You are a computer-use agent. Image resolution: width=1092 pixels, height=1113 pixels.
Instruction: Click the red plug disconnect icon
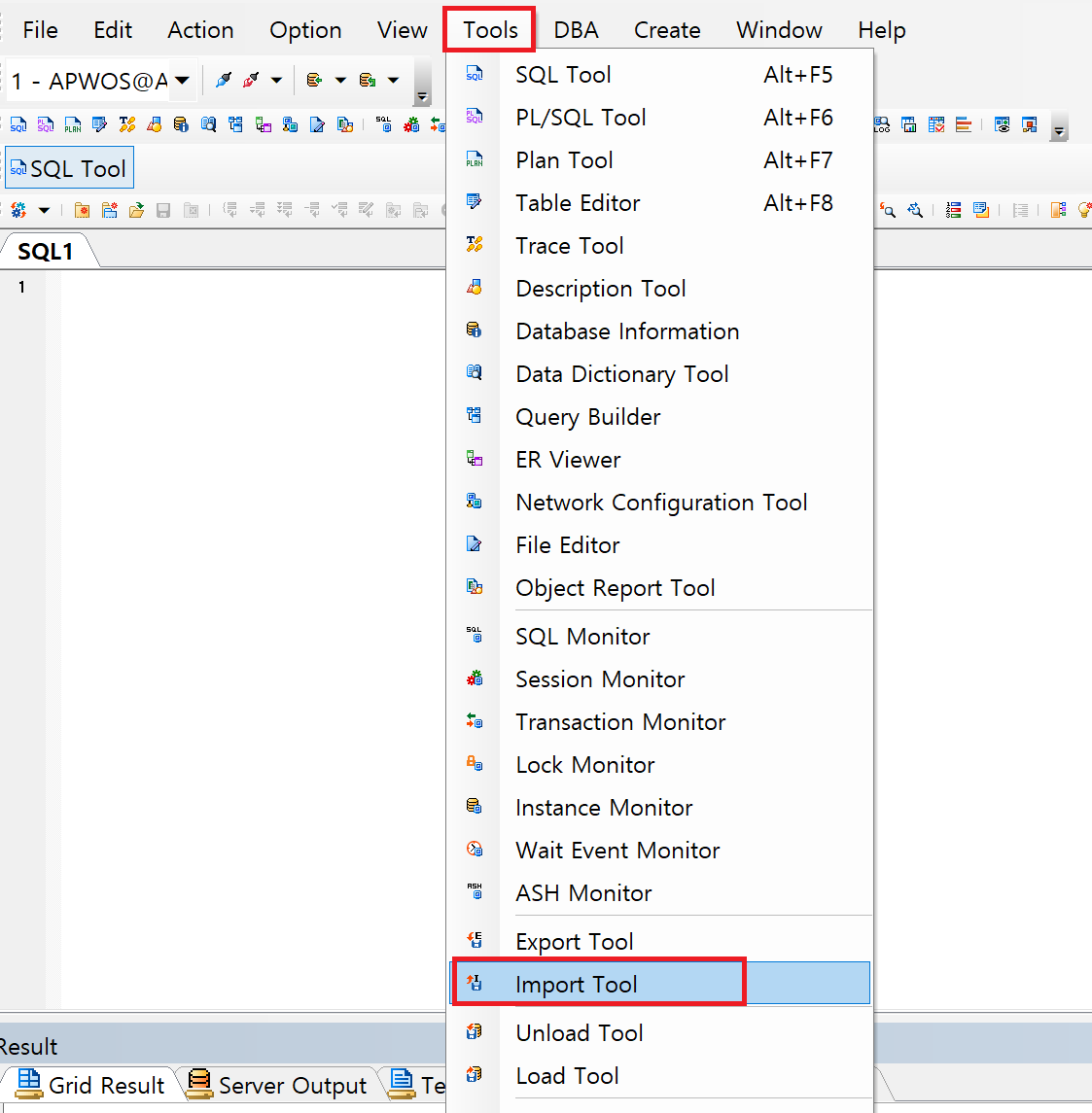point(251,81)
